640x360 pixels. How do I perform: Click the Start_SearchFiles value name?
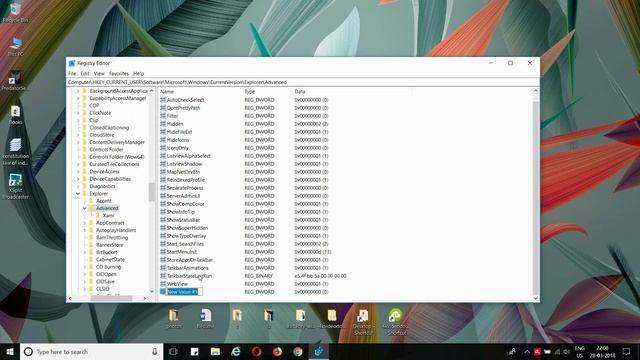click(185, 244)
